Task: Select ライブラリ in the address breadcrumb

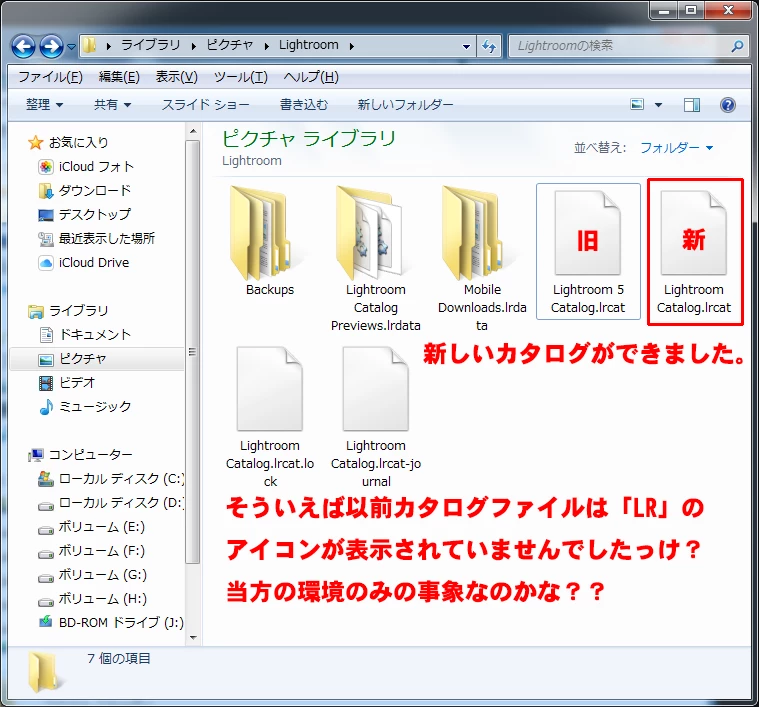Action: pos(150,45)
